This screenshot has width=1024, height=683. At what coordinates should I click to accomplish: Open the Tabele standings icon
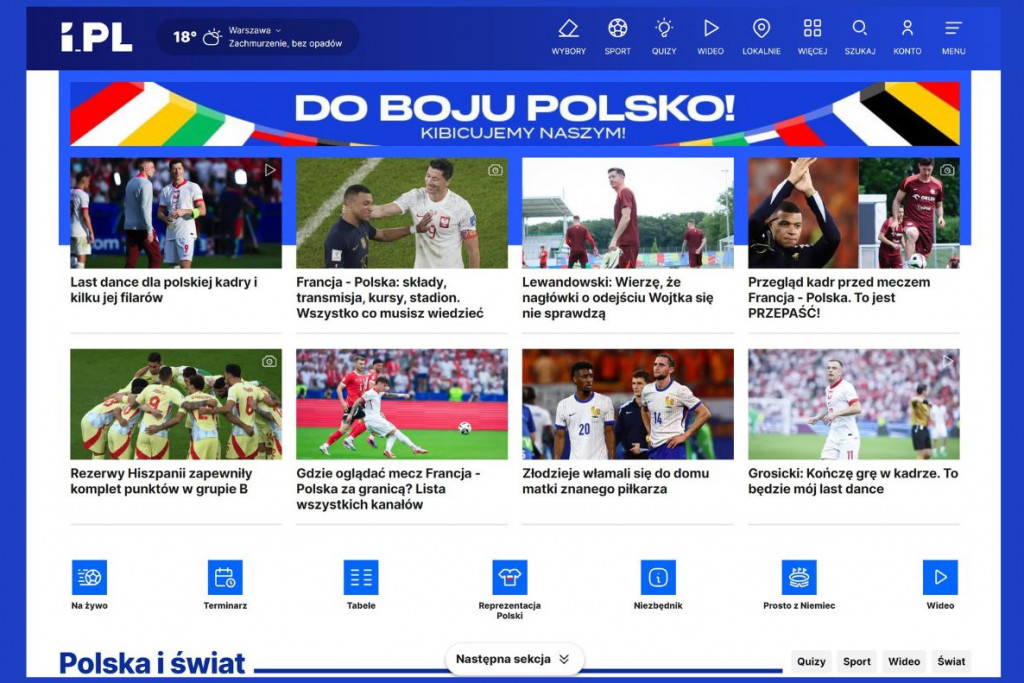[361, 577]
